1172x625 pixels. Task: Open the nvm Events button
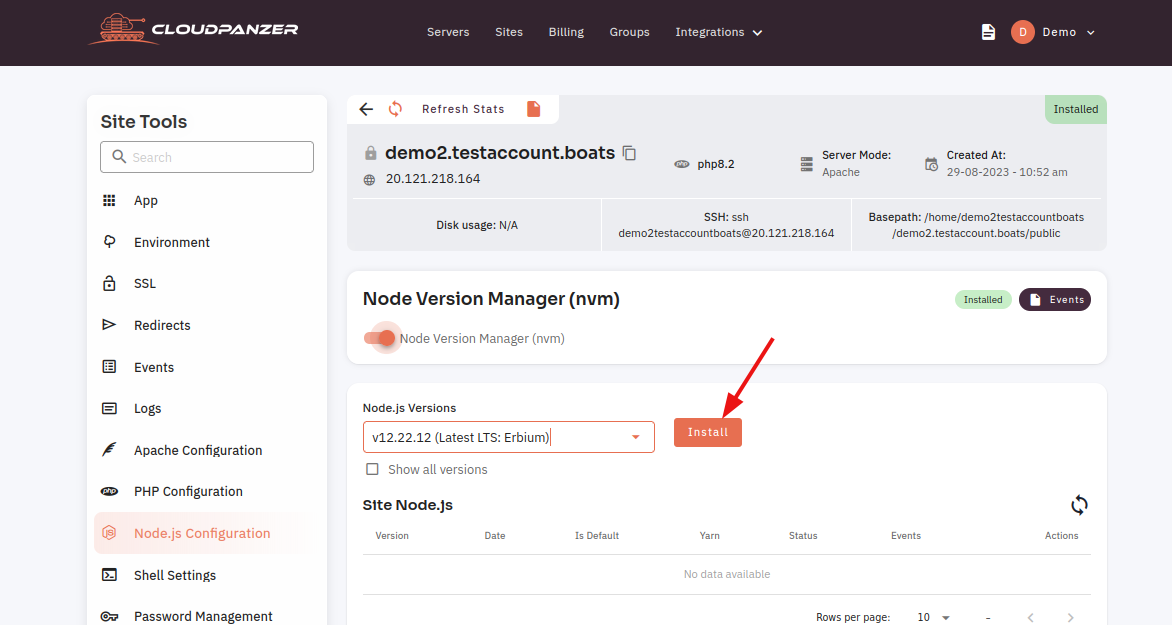point(1055,300)
